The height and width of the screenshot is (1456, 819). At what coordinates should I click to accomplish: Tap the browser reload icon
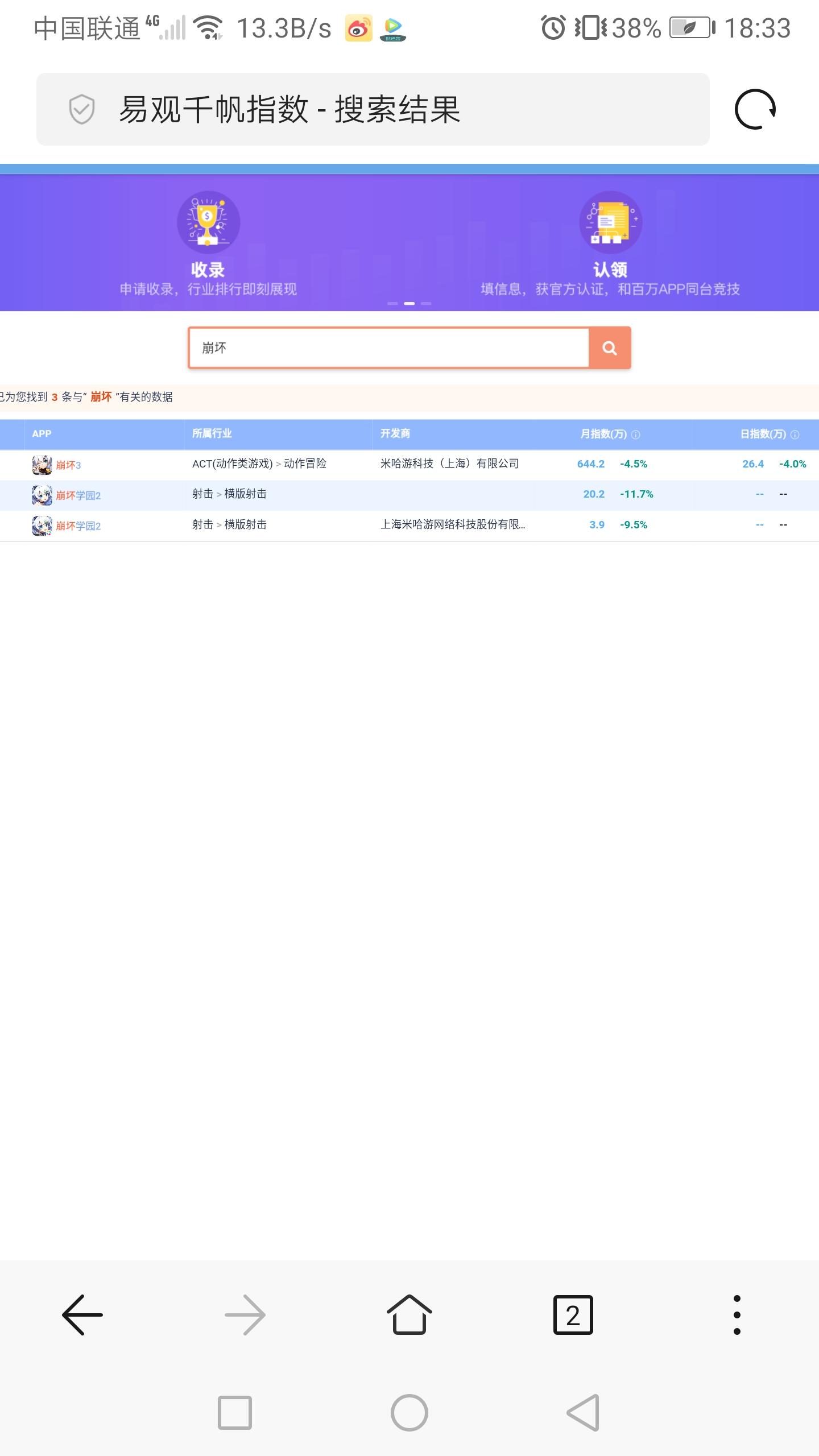point(755,109)
